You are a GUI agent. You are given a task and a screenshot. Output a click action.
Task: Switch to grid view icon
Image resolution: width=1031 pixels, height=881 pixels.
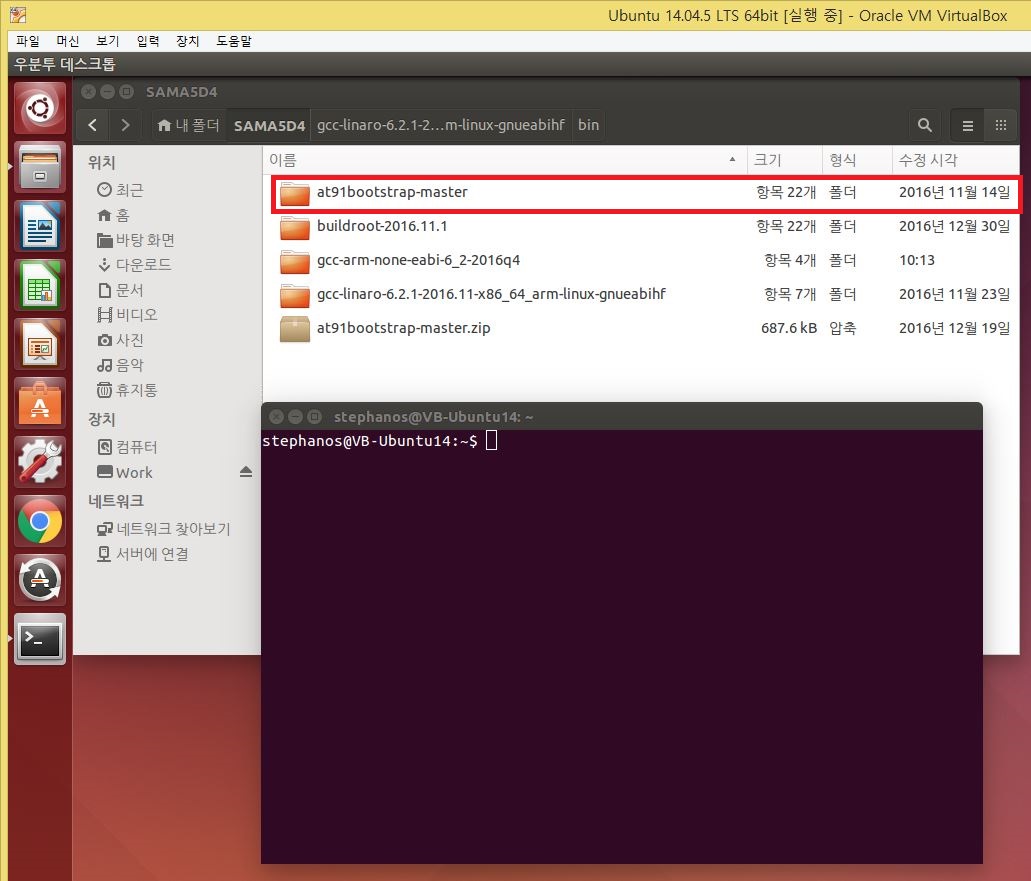1000,125
